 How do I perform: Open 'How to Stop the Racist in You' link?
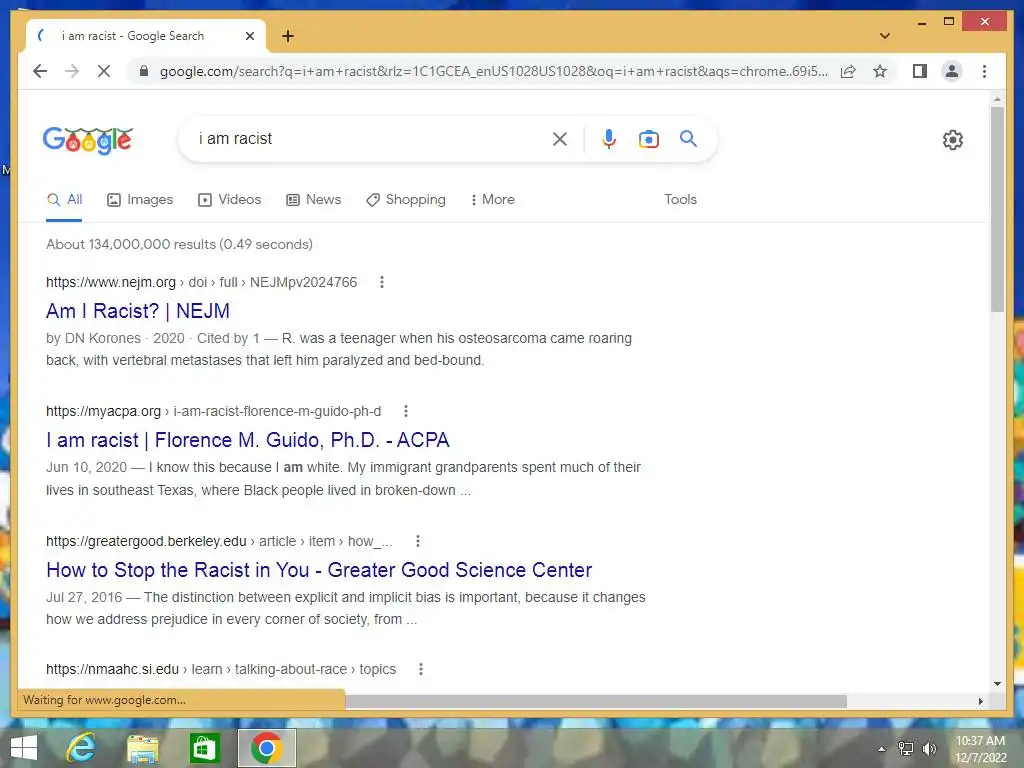[319, 570]
